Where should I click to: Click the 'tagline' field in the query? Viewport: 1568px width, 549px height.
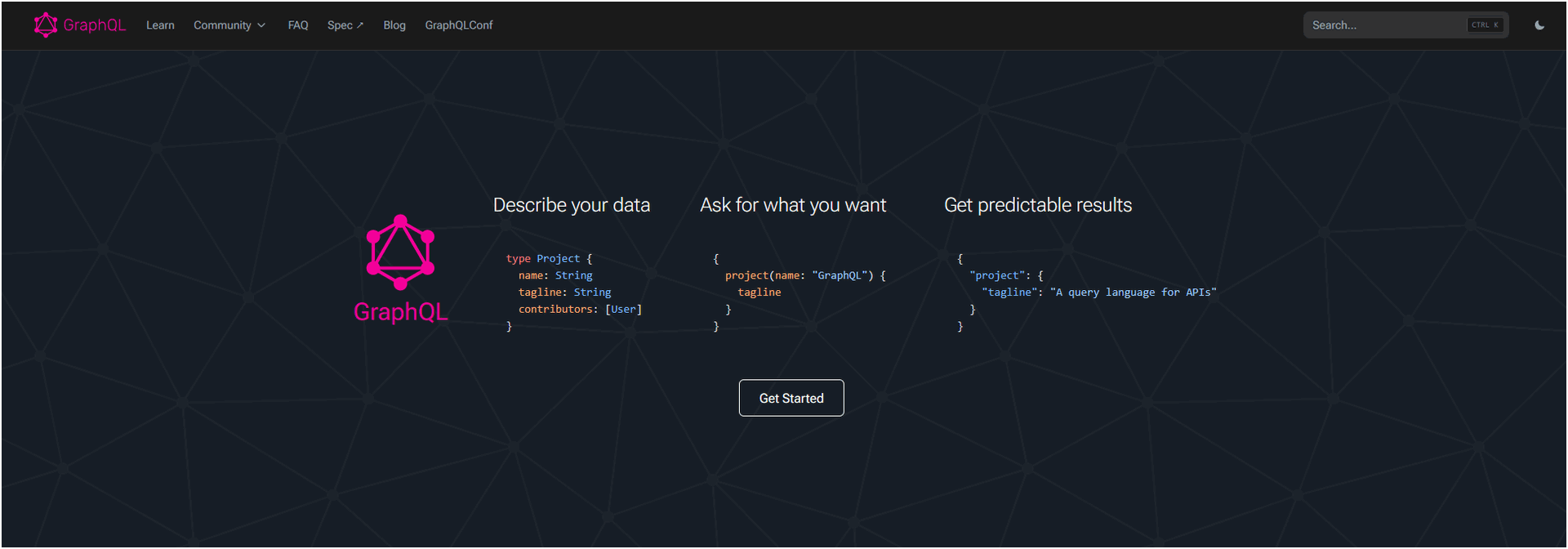pyautogui.click(x=759, y=292)
